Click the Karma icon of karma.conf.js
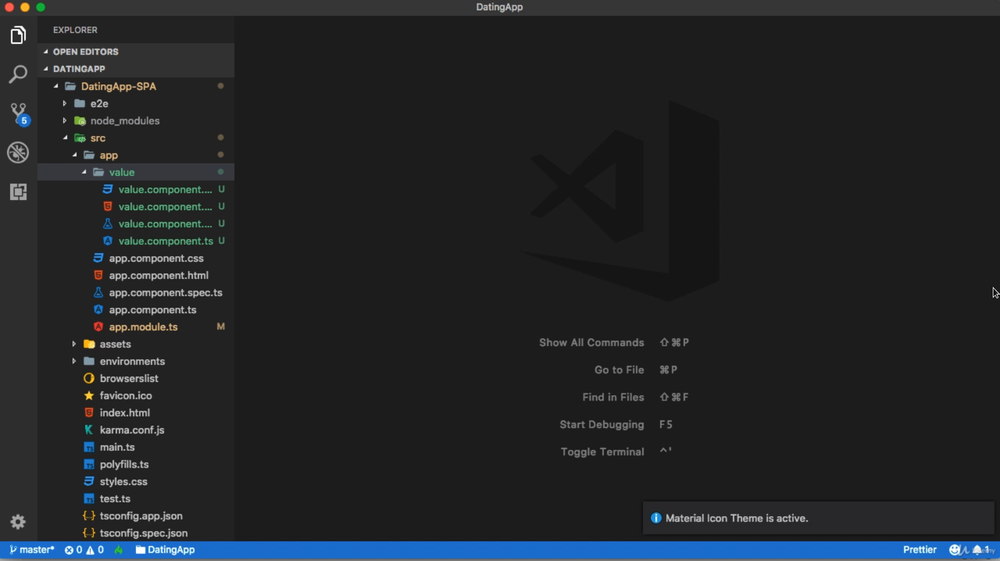Screen dimensions: 1000x561 point(89,430)
